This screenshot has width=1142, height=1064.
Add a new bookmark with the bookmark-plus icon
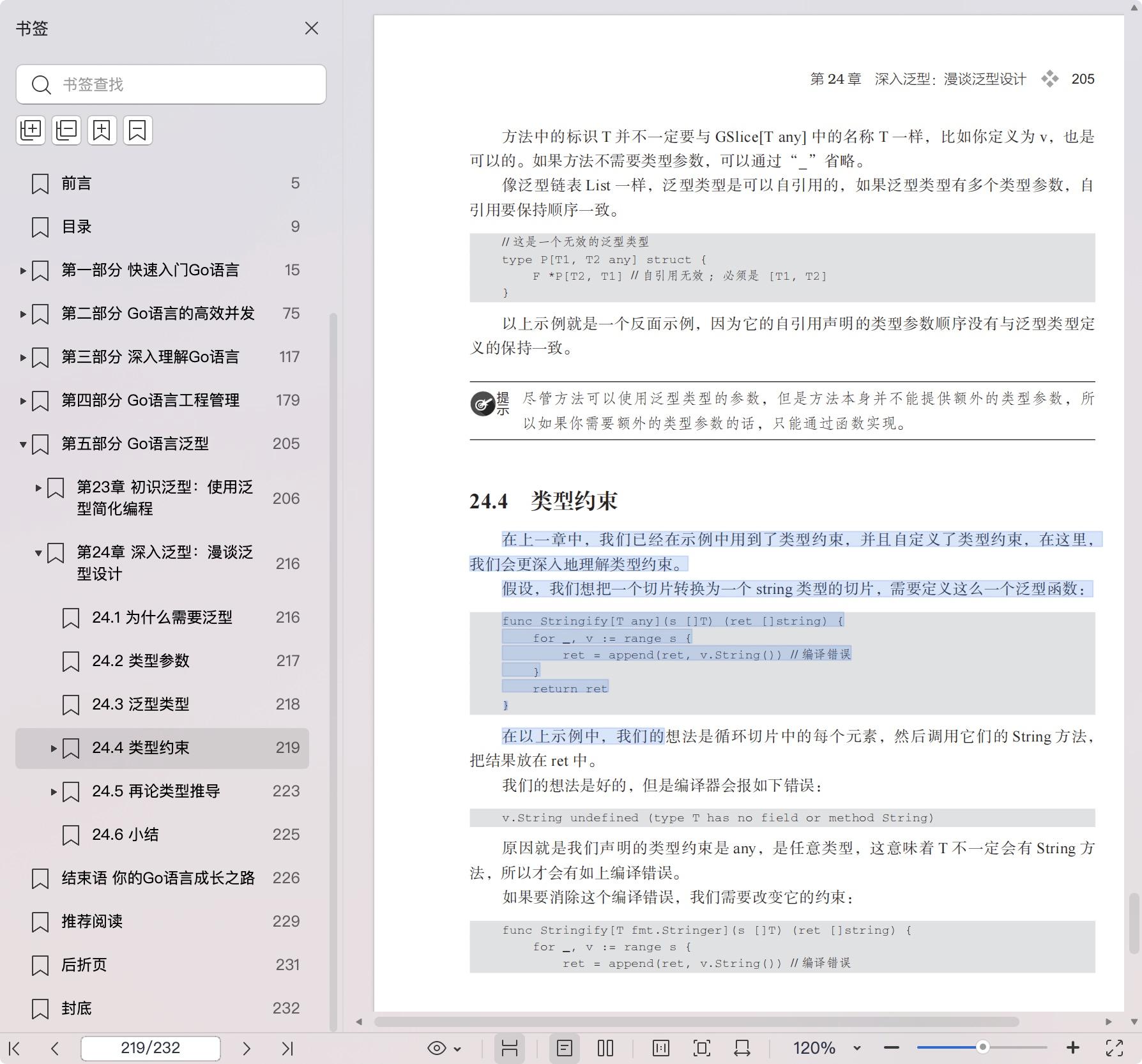[x=102, y=130]
